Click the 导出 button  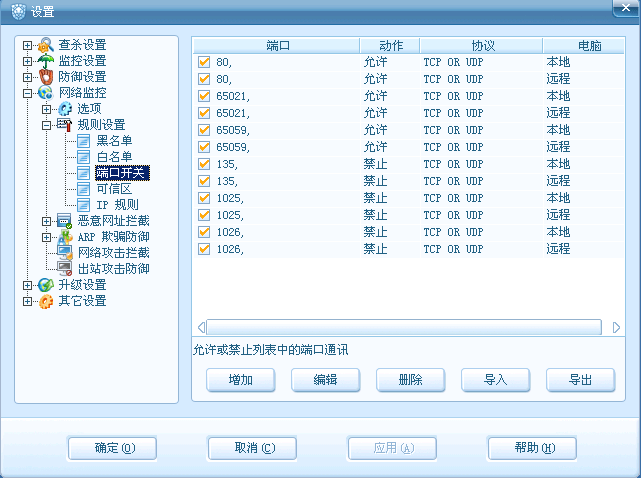pyautogui.click(x=580, y=380)
